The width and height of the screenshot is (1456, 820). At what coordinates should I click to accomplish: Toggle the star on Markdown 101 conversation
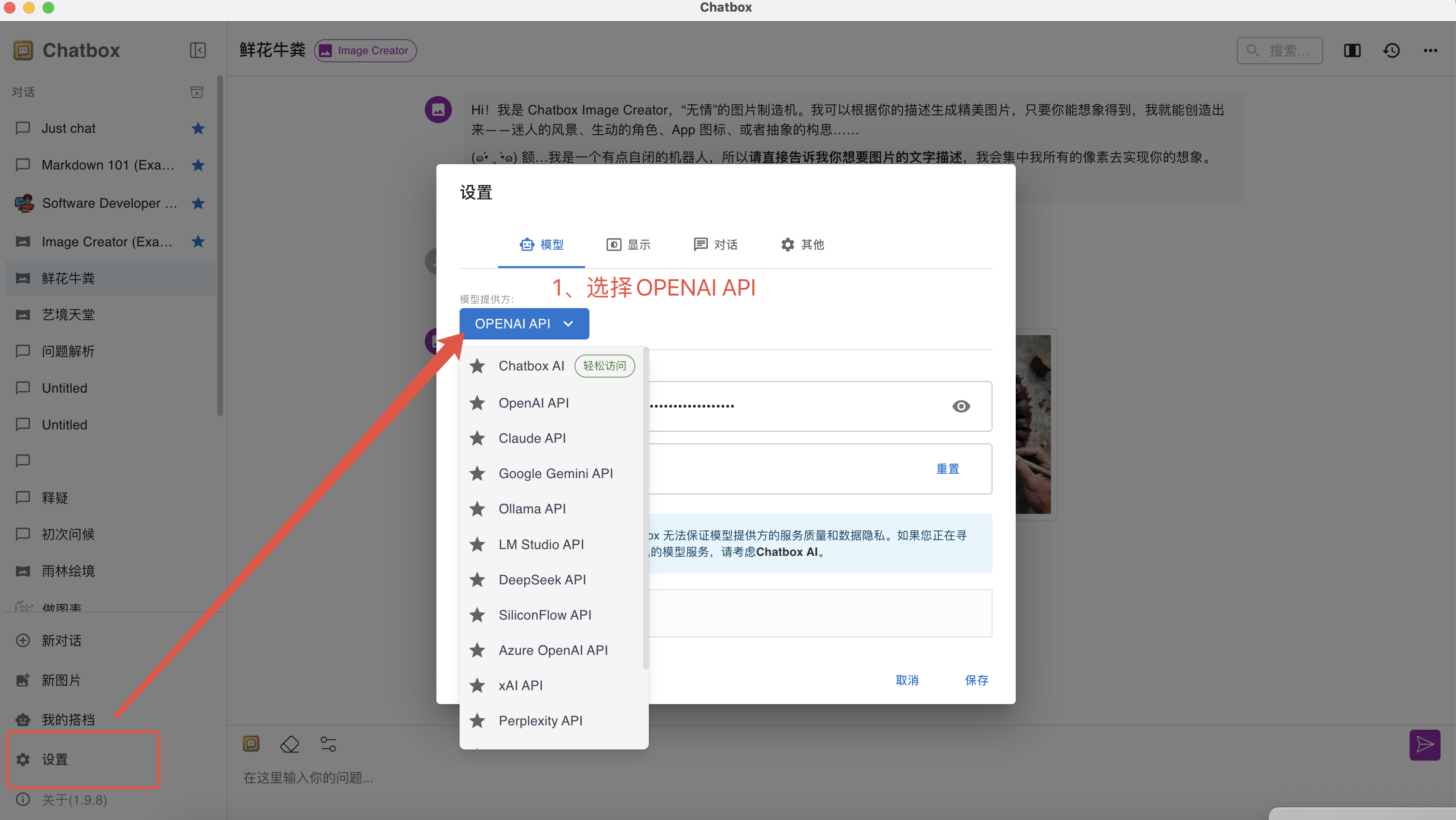pos(198,165)
